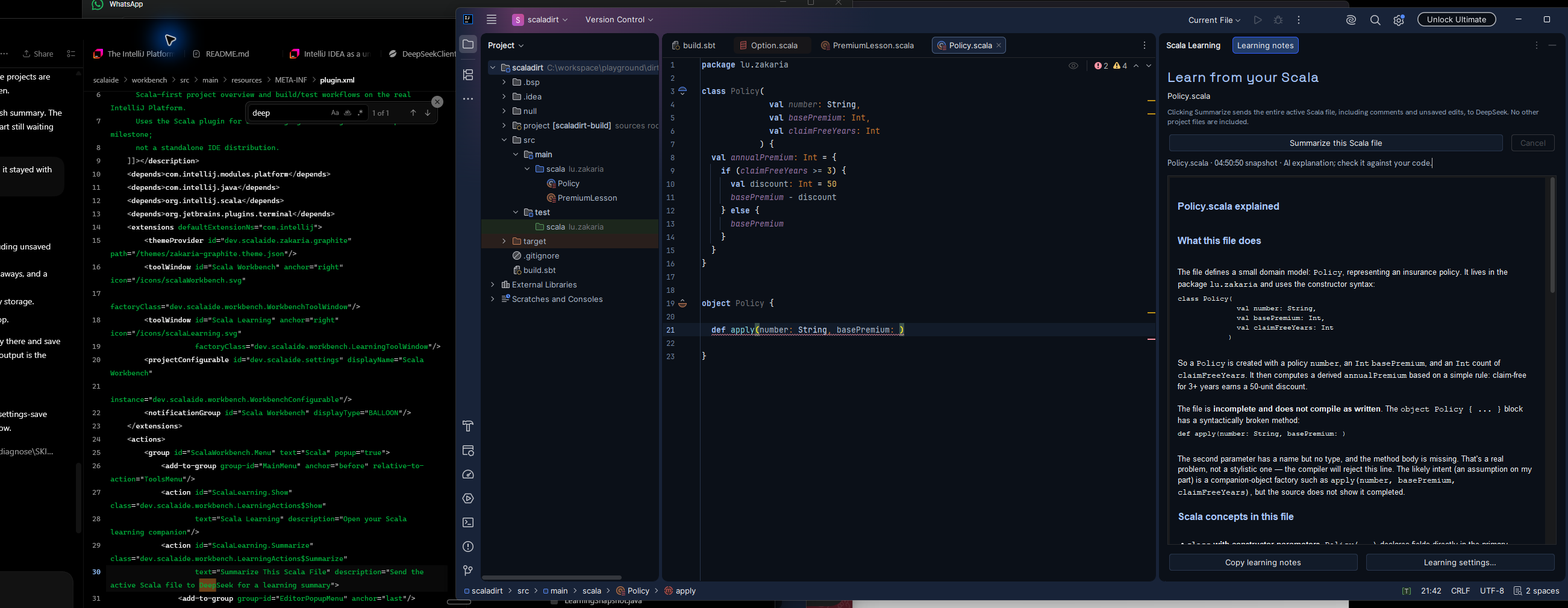Viewport: 1568px width, 608px height.
Task: Expand External Libraries node
Action: [492, 285]
